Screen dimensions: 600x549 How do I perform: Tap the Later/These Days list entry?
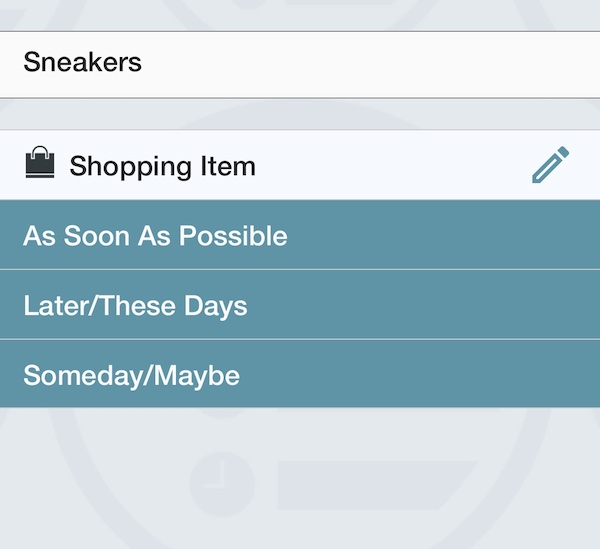300,304
